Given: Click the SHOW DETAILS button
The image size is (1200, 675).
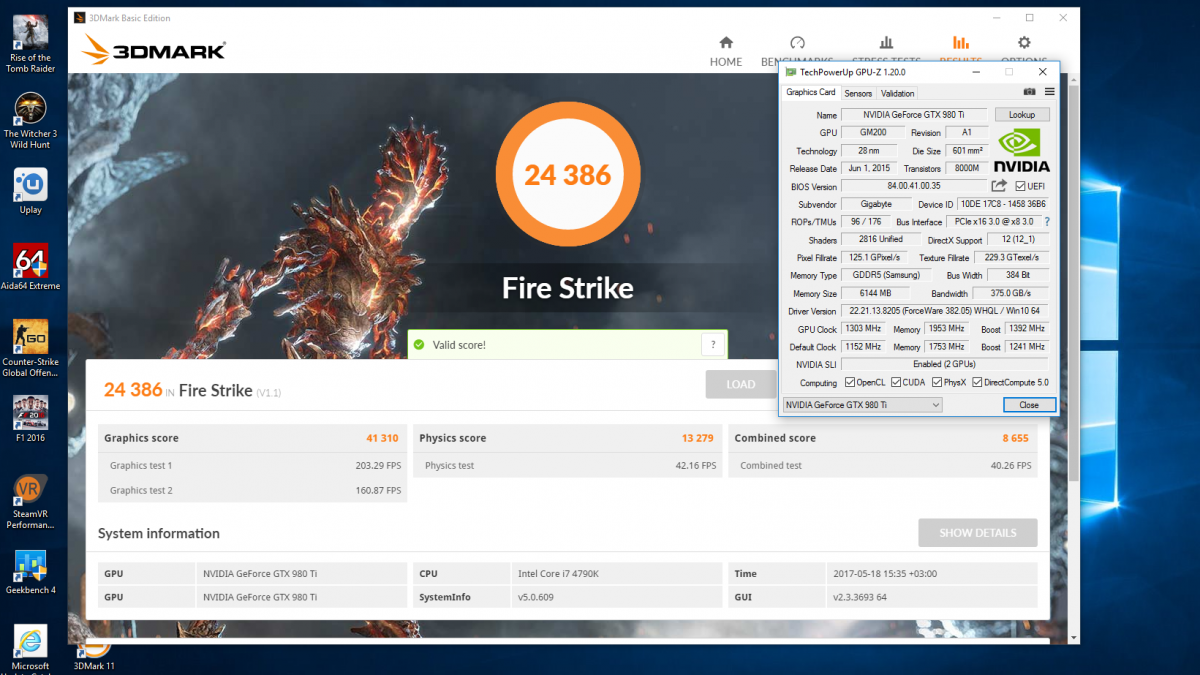Looking at the screenshot, I should point(977,533).
